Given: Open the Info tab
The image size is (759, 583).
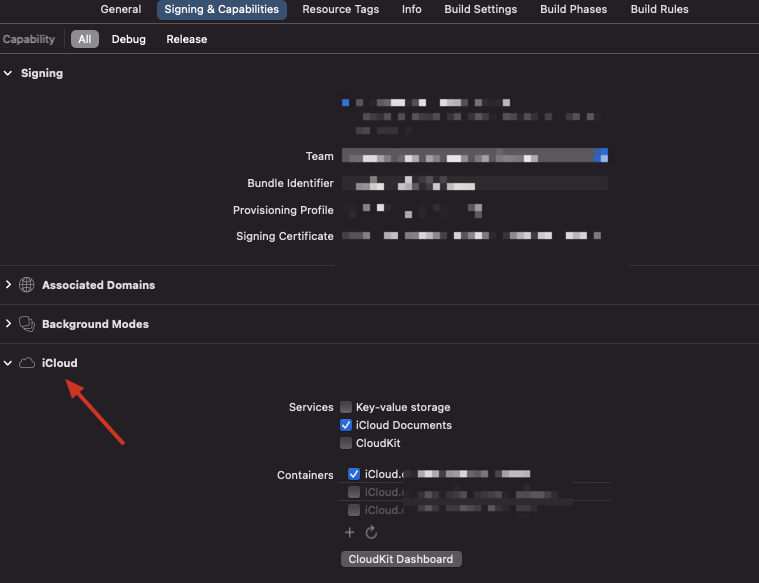Looking at the screenshot, I should [x=411, y=9].
